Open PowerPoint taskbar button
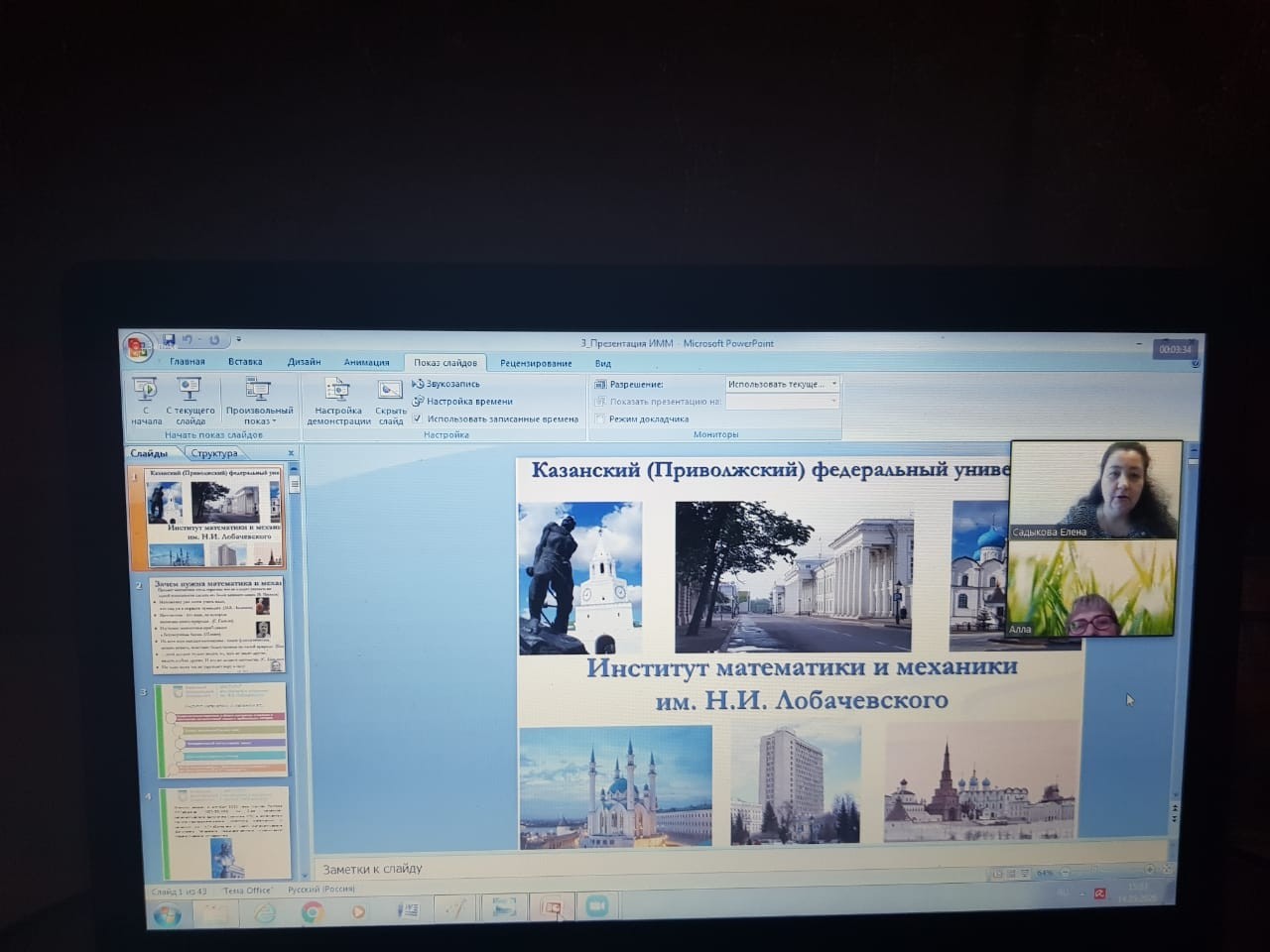 552,907
